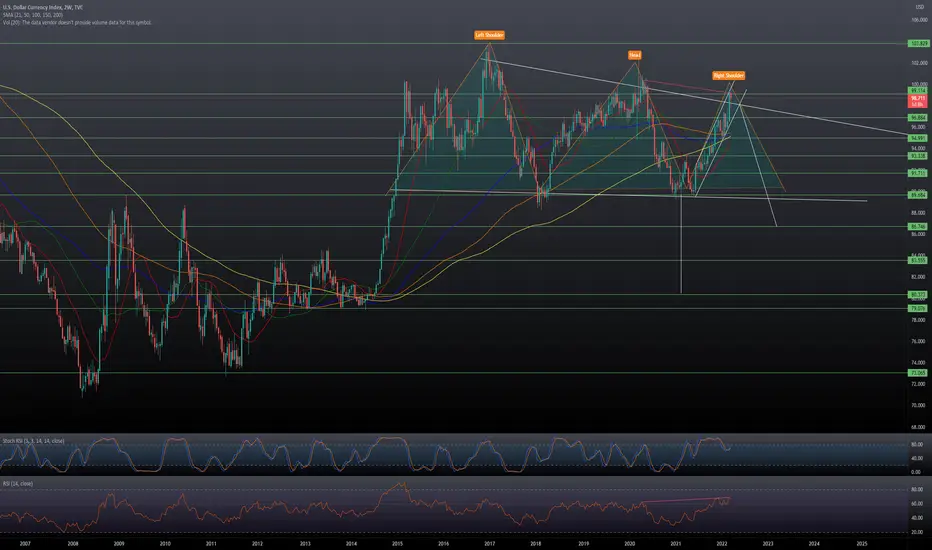Click the 2021 label on time axis
The height and width of the screenshot is (550, 932).
click(676, 543)
